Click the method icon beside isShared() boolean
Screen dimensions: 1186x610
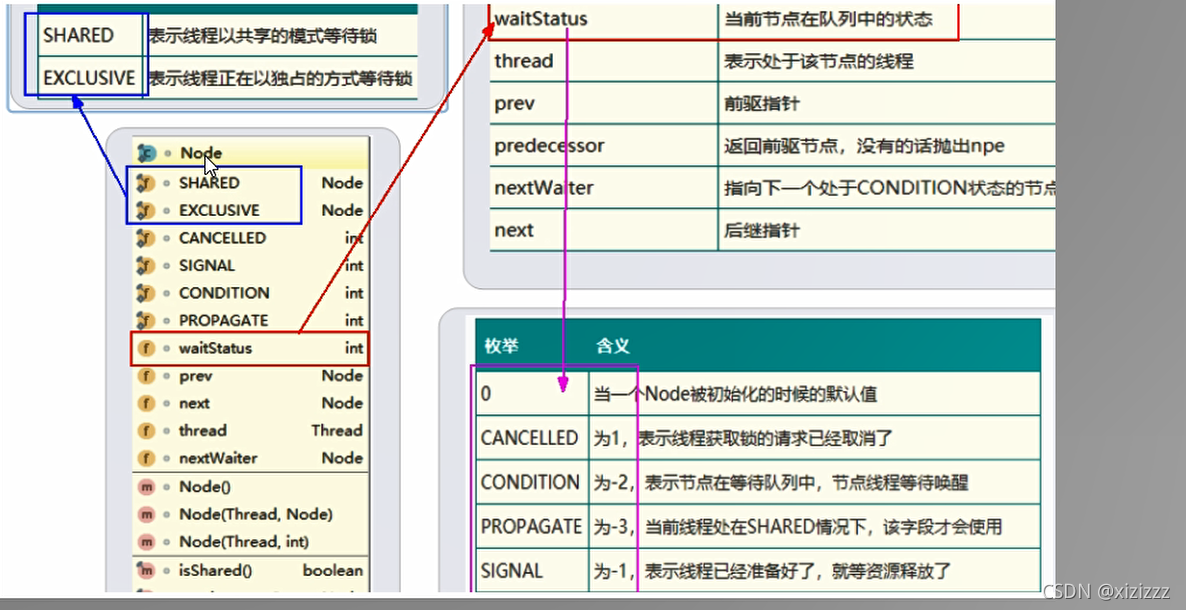[145, 571]
